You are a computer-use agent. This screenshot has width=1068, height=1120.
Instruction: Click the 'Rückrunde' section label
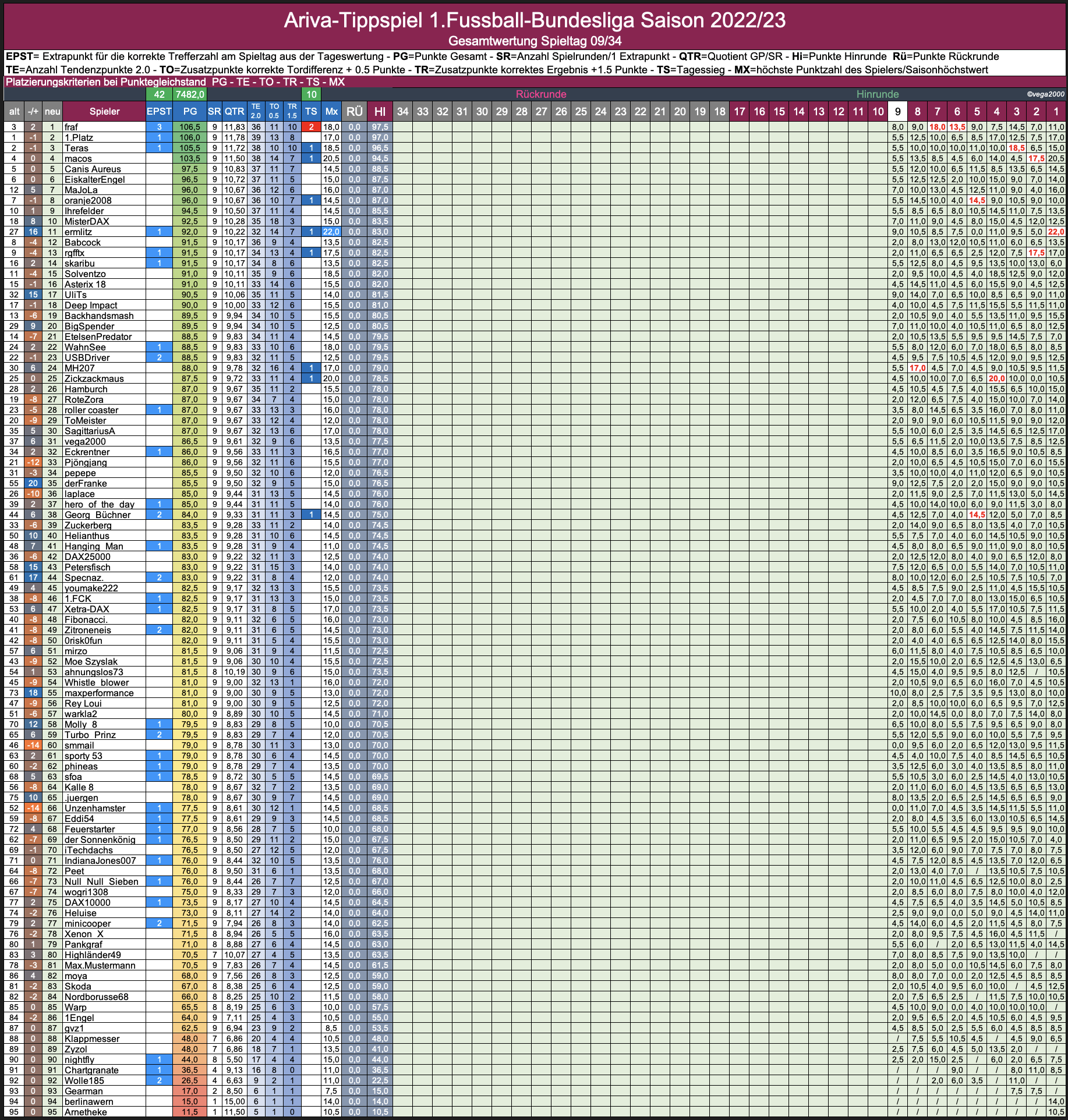[x=541, y=94]
